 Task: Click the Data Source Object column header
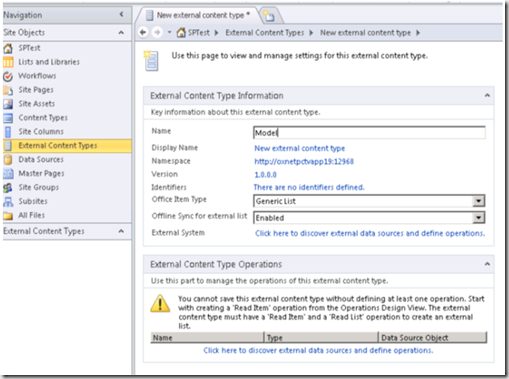pyautogui.click(x=433, y=338)
